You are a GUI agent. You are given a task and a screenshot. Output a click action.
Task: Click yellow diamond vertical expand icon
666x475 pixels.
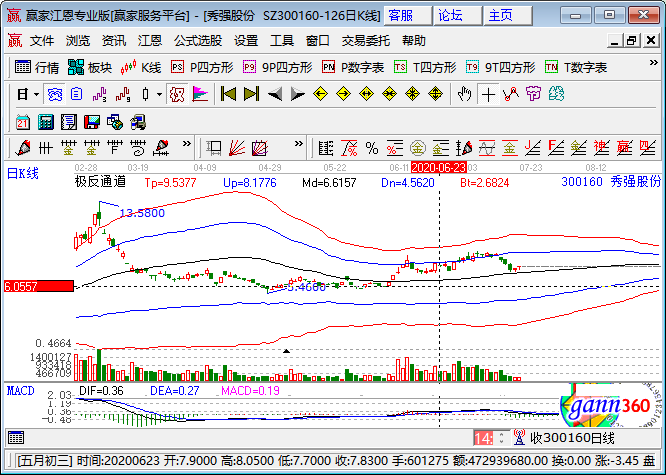point(435,94)
